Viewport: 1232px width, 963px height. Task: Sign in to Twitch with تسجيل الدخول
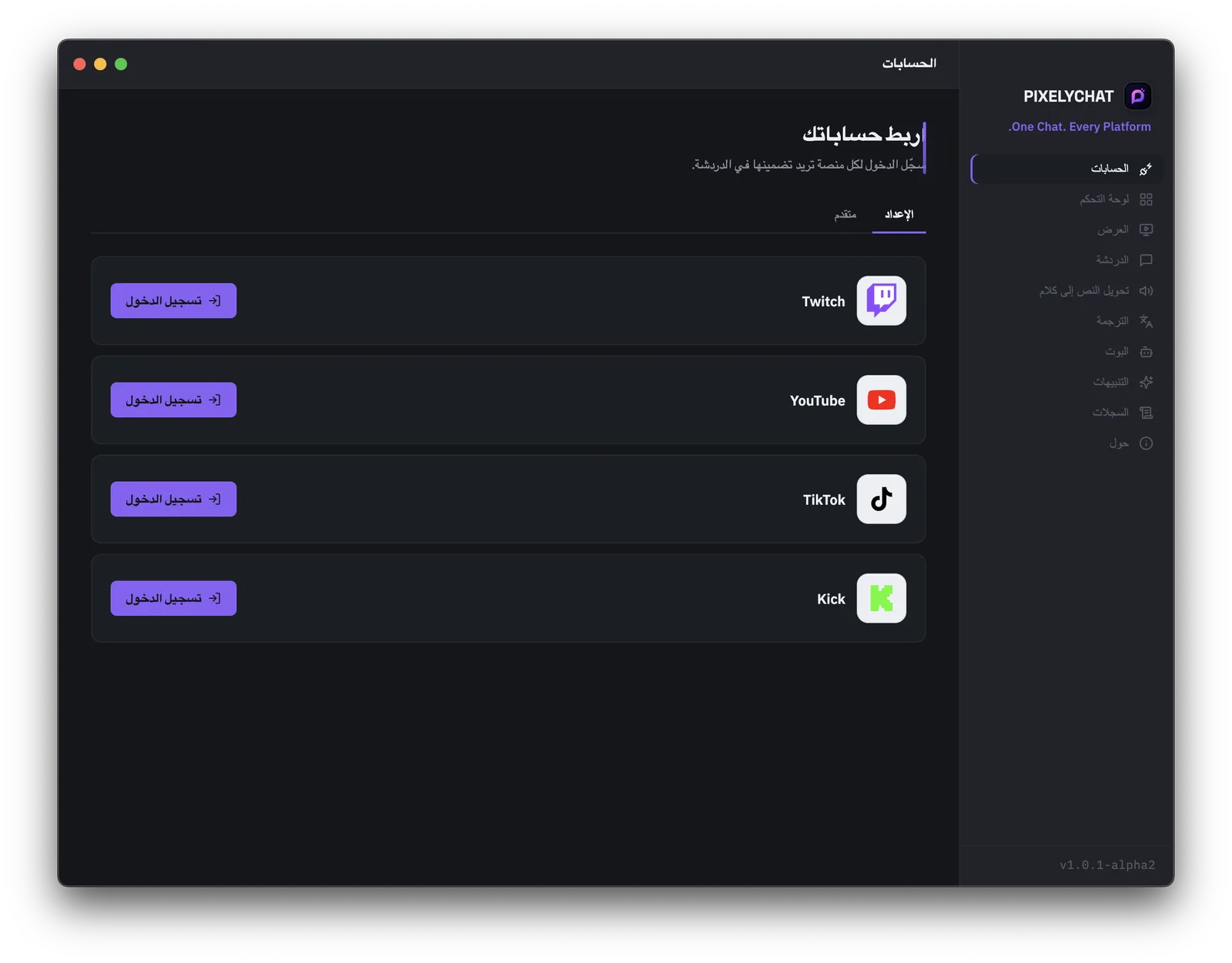(173, 301)
